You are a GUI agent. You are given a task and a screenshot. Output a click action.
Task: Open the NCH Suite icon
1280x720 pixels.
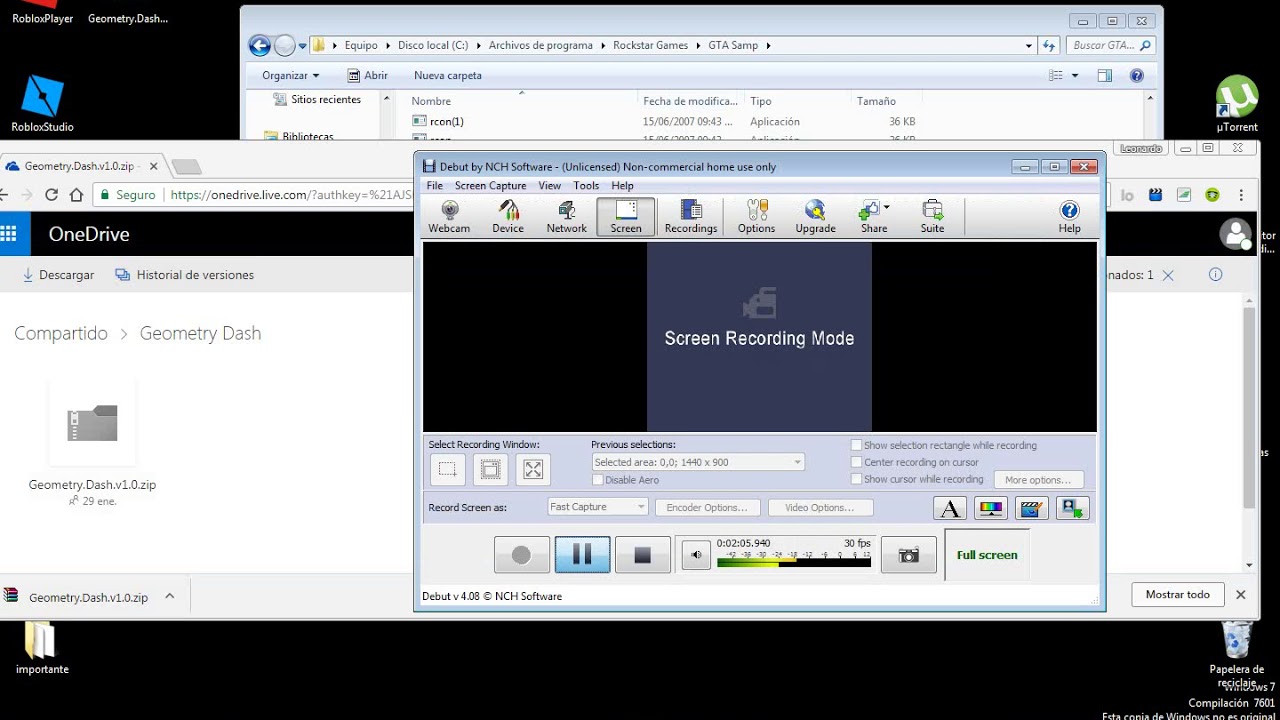(x=932, y=217)
